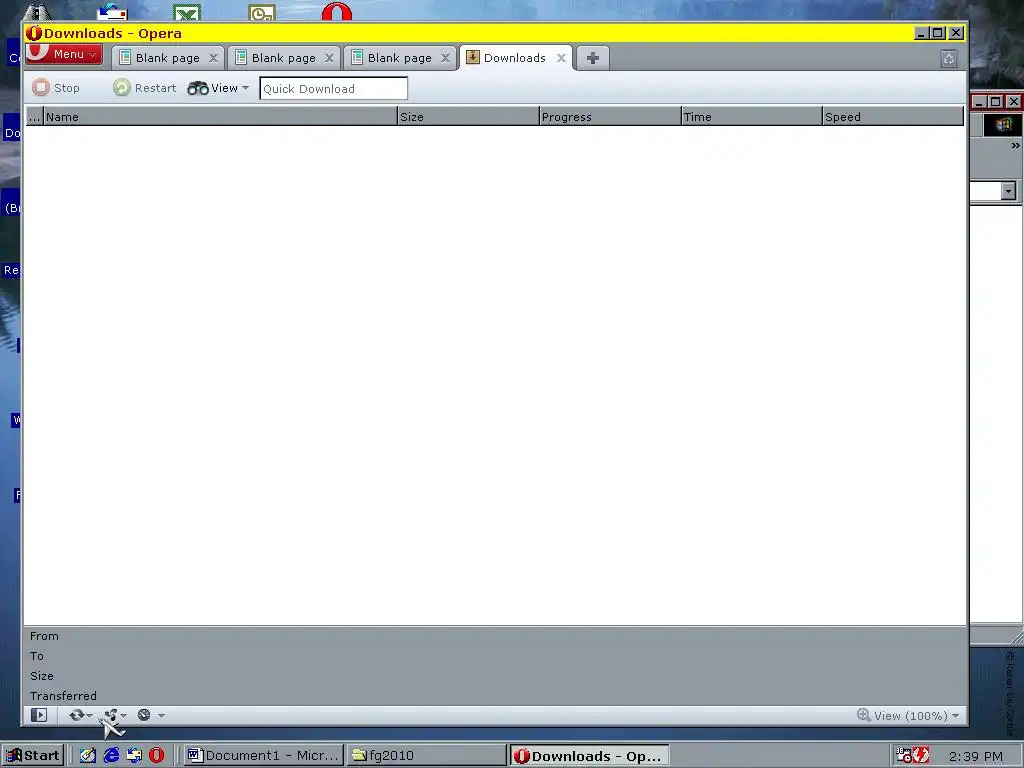
Task: Close the first Blank page tab
Action: coord(213,58)
